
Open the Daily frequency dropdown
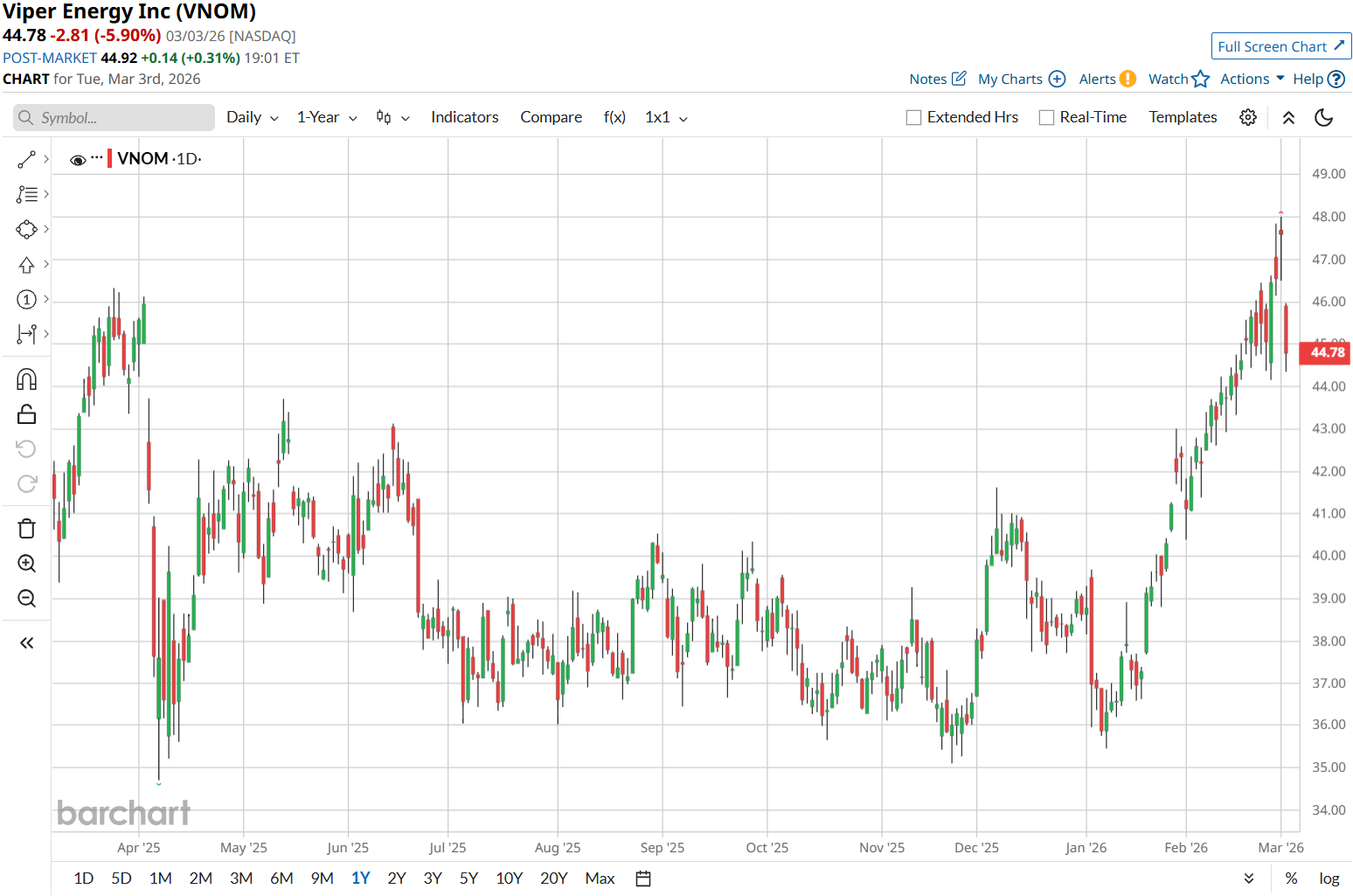coord(252,117)
